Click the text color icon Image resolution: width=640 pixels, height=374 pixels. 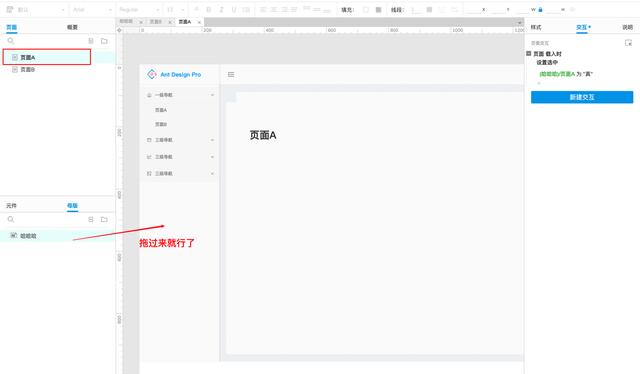(x=196, y=9)
